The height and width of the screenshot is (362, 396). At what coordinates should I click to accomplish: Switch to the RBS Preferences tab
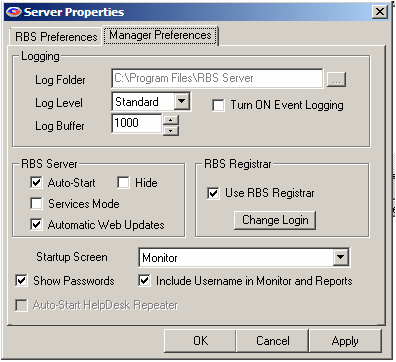(x=56, y=37)
